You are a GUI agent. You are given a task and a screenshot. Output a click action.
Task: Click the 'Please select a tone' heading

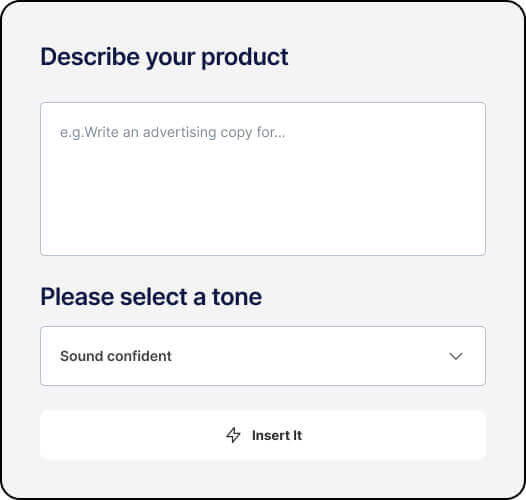coord(151,297)
